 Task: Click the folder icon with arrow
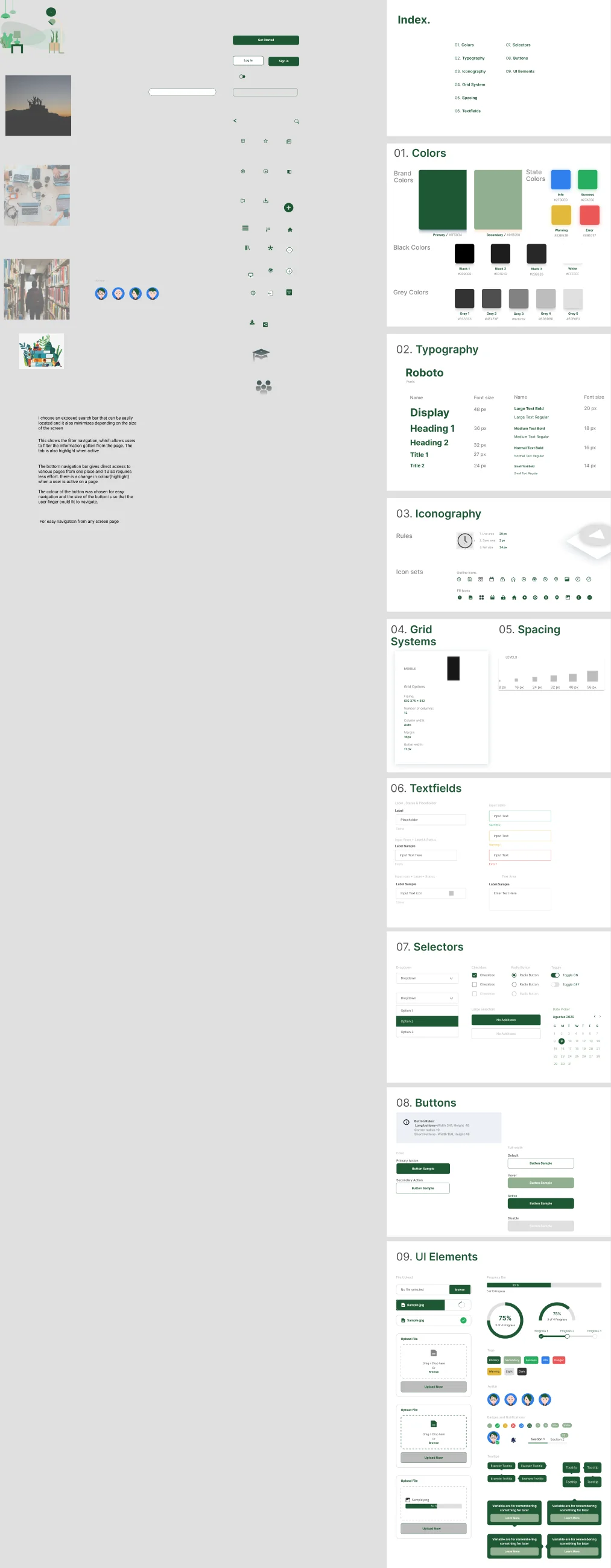tap(243, 200)
